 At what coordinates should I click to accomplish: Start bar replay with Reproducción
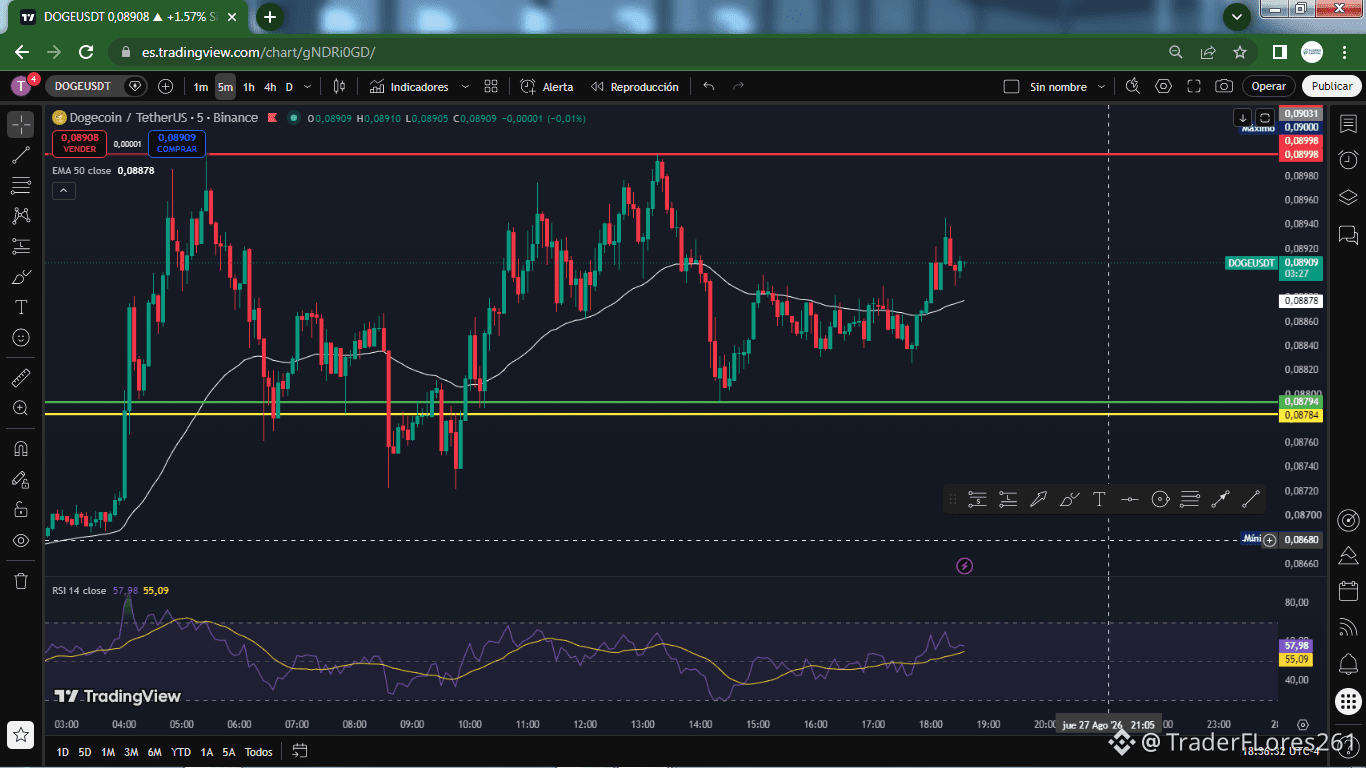(635, 87)
